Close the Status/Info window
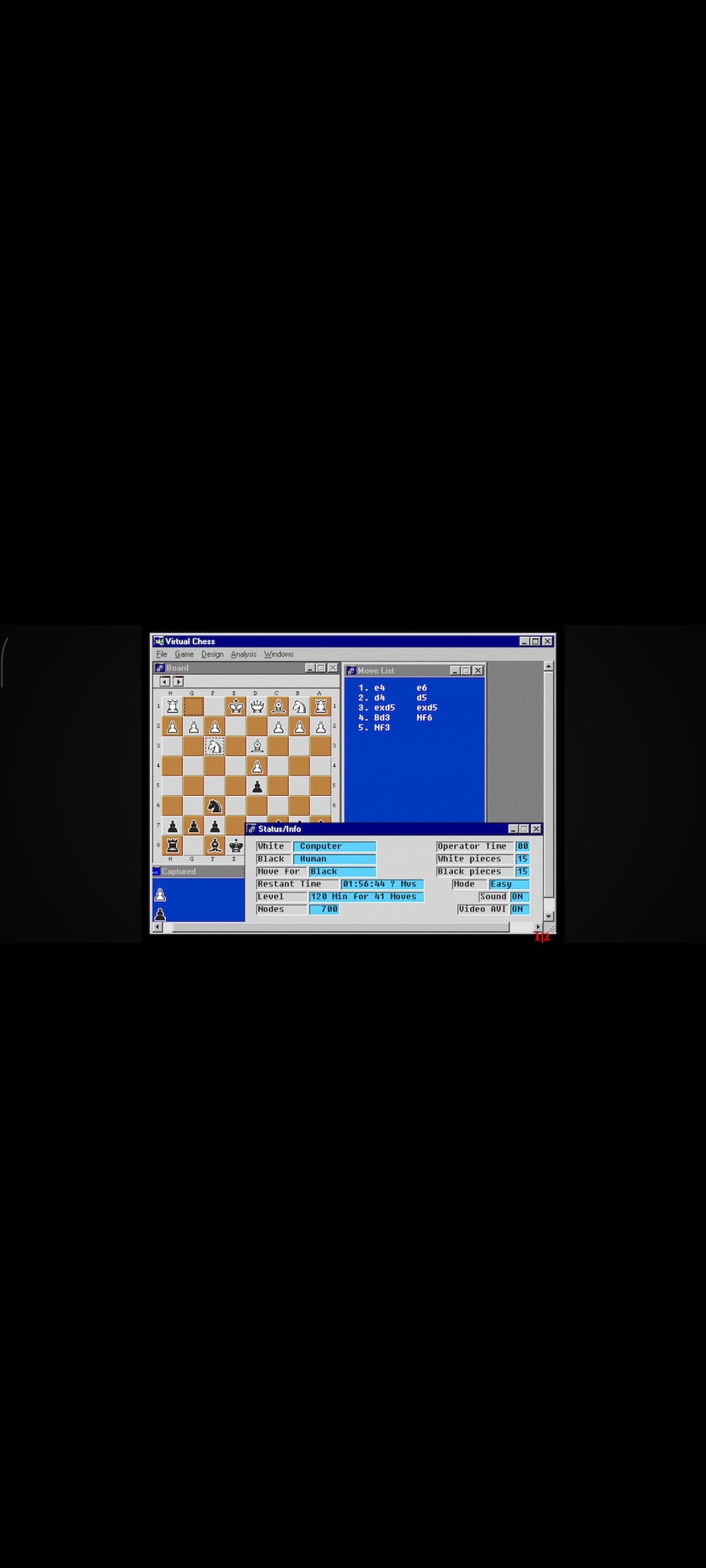Viewport: 706px width, 1568px height. 536,828
